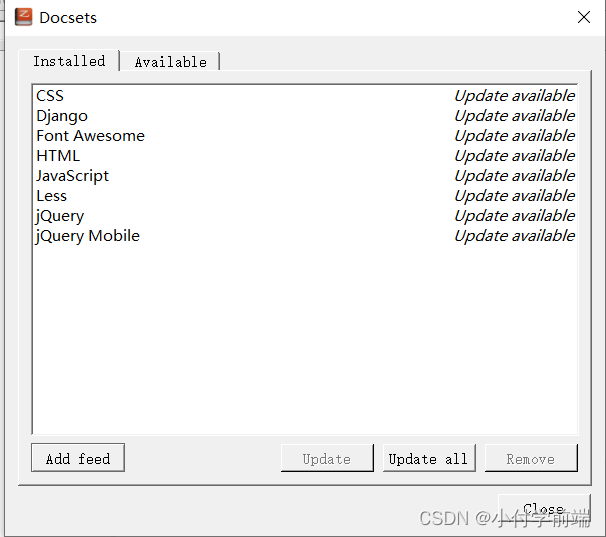Select the jQuery docset entry
Screen dimensions: 606x537
[305, 216]
